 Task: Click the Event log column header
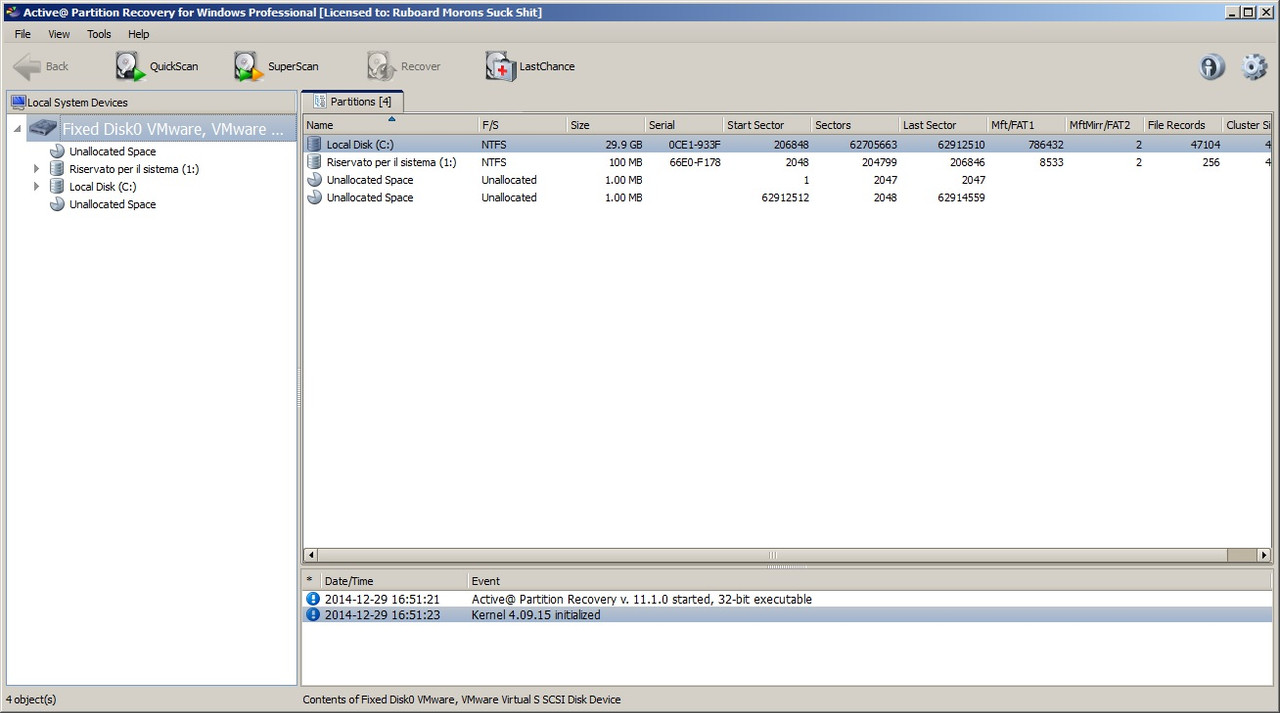click(x=869, y=581)
